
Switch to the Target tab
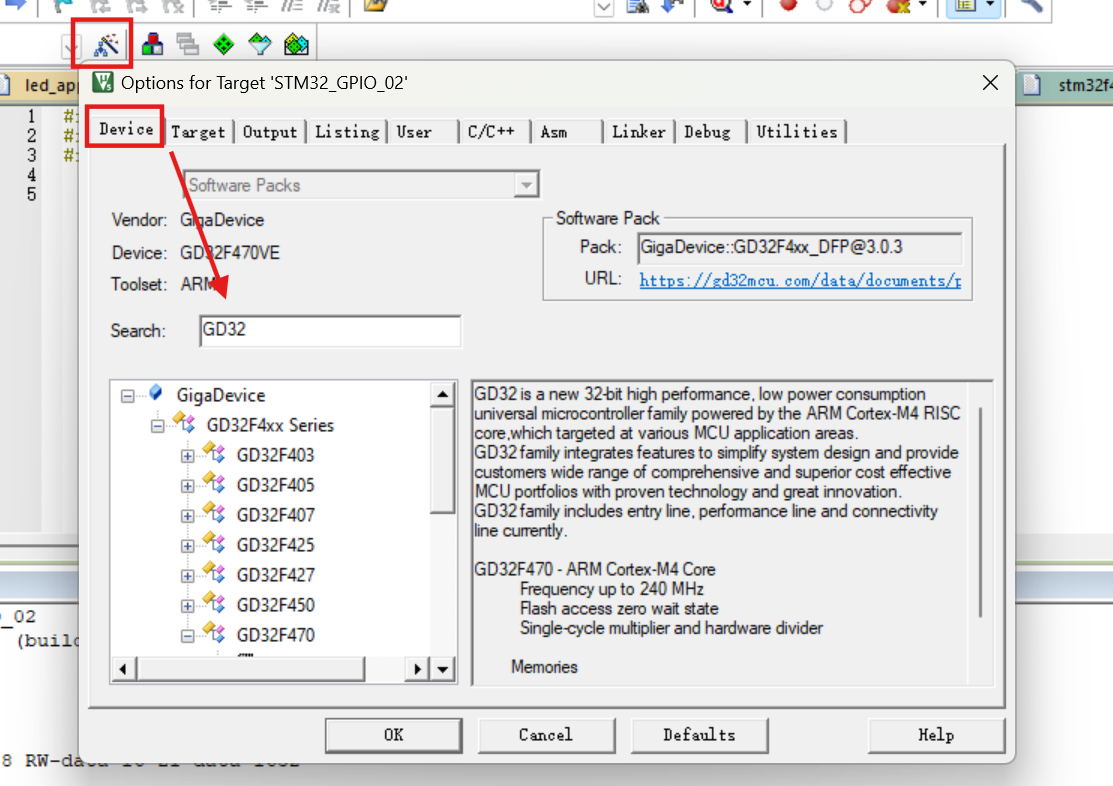tap(199, 132)
